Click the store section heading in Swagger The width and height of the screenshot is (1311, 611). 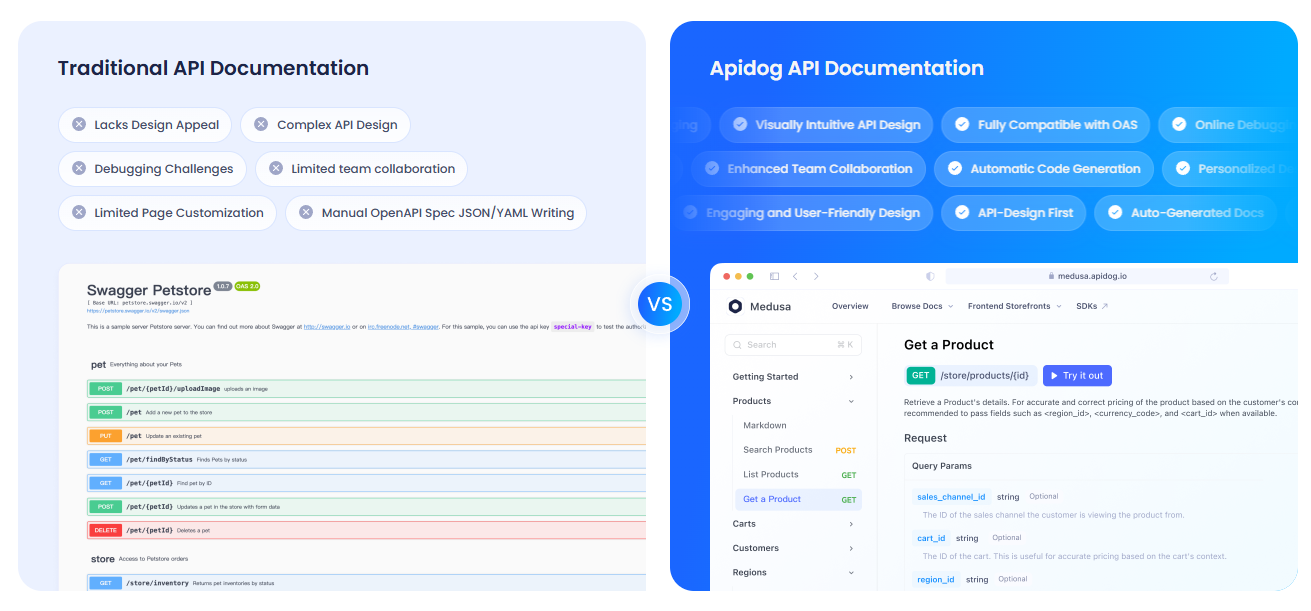click(x=103, y=559)
